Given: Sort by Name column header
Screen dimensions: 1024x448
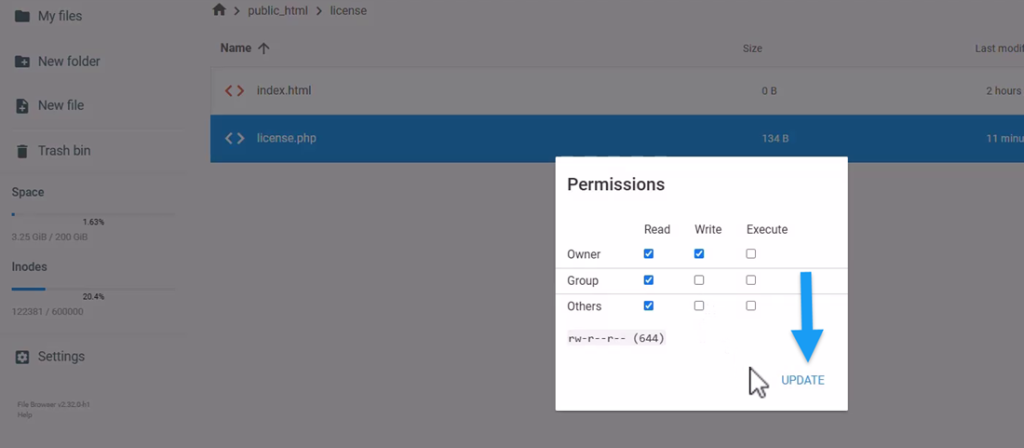Looking at the screenshot, I should 236,48.
